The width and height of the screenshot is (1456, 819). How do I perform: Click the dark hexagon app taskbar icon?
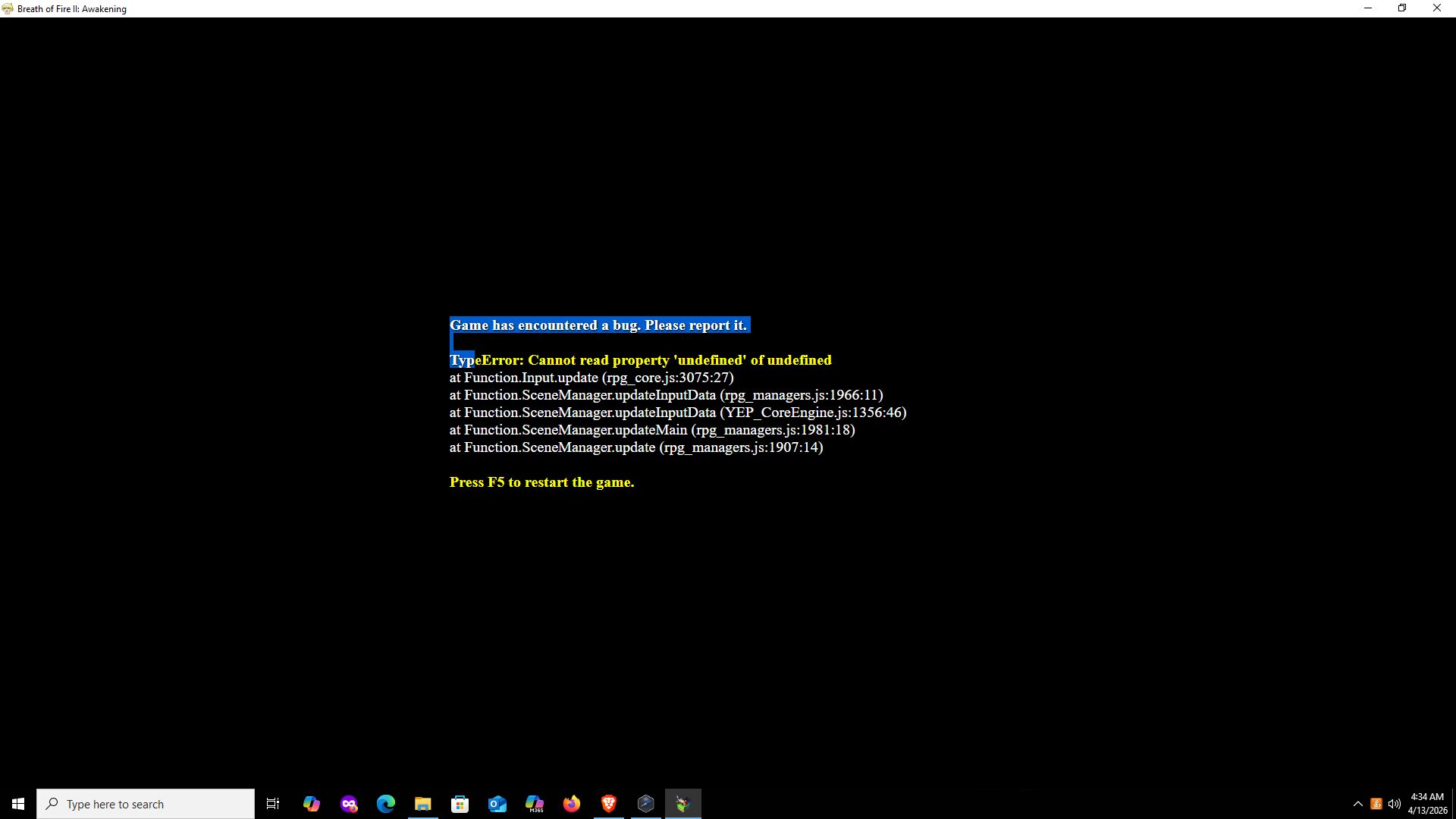[646, 804]
